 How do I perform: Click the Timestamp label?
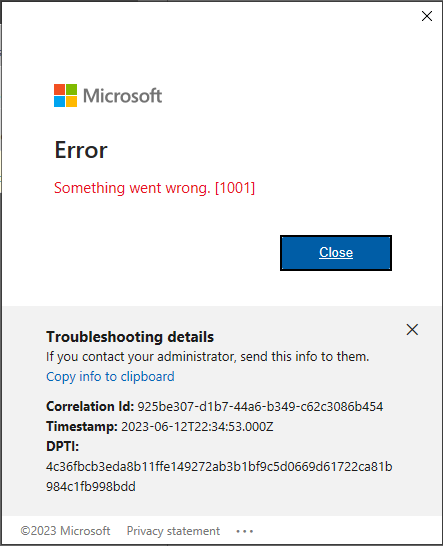point(82,427)
